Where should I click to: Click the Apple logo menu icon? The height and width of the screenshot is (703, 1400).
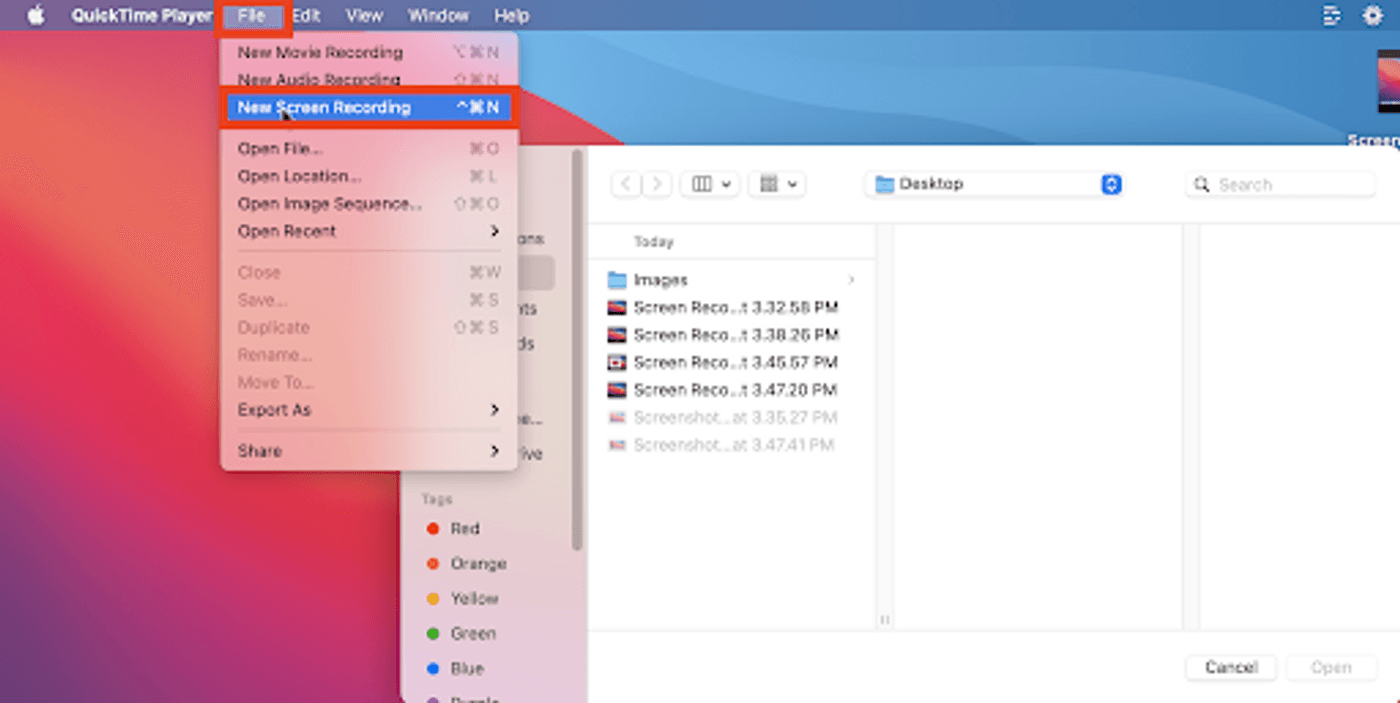pyautogui.click(x=36, y=16)
